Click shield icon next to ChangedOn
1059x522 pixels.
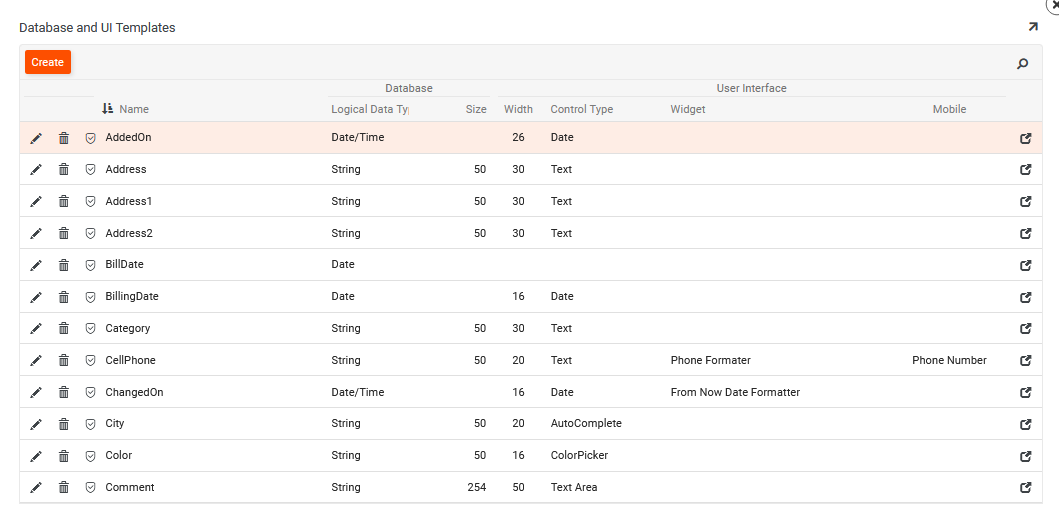pos(90,393)
